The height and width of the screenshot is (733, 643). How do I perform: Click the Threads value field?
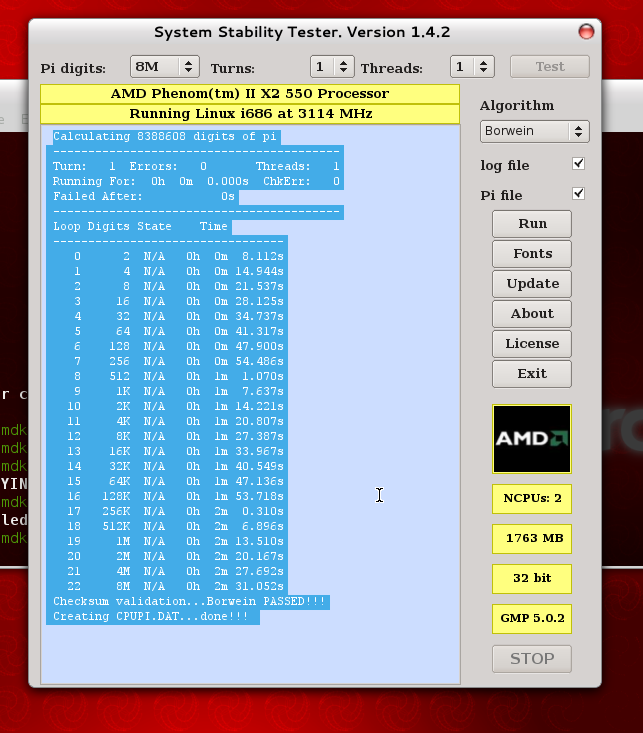click(462, 66)
